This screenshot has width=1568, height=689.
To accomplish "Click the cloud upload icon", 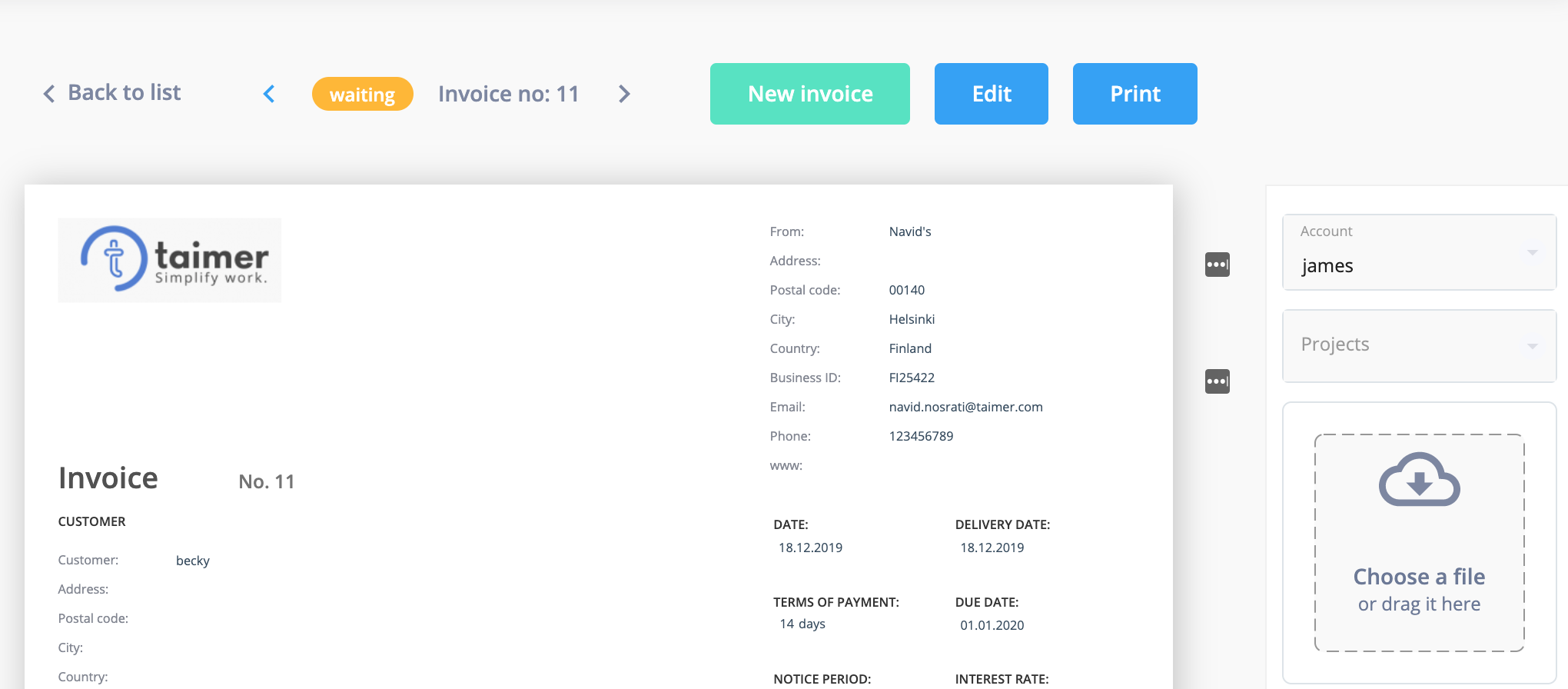I will click(1420, 480).
